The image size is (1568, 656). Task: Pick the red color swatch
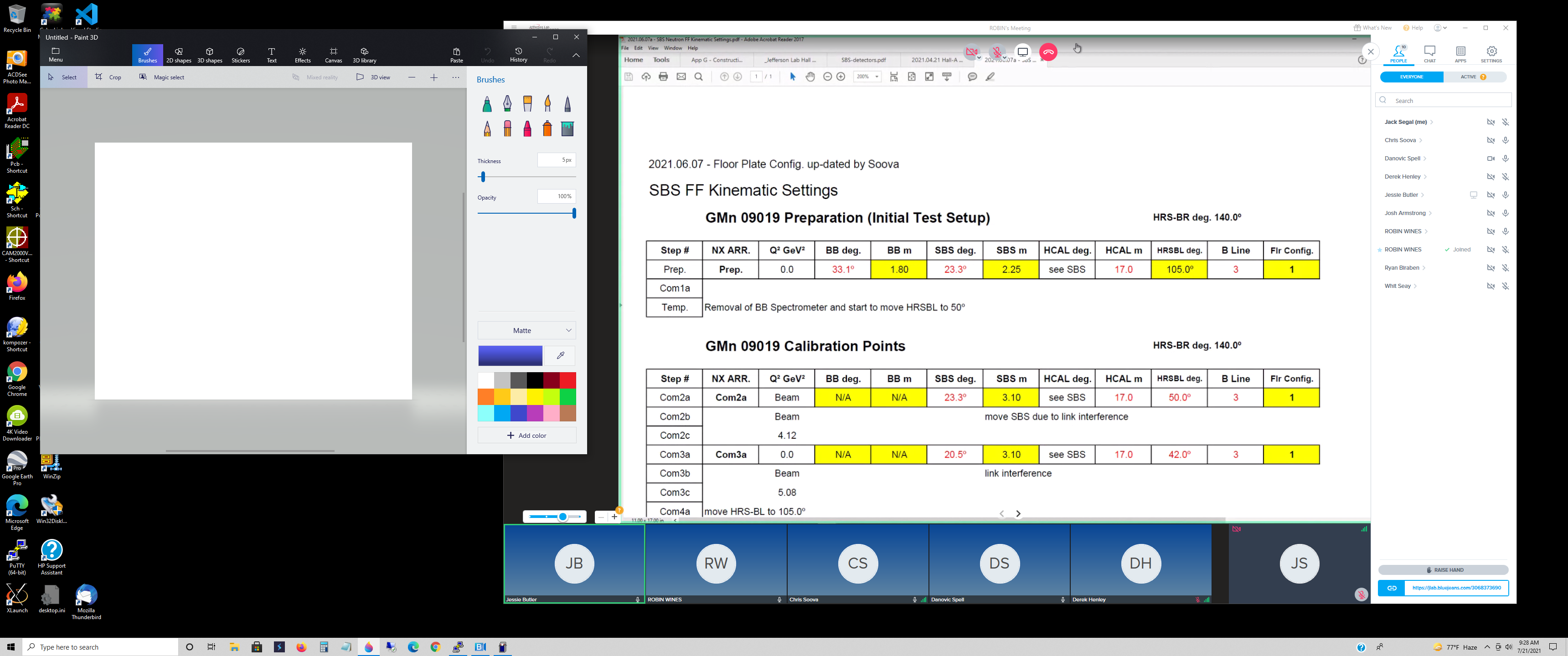(567, 380)
